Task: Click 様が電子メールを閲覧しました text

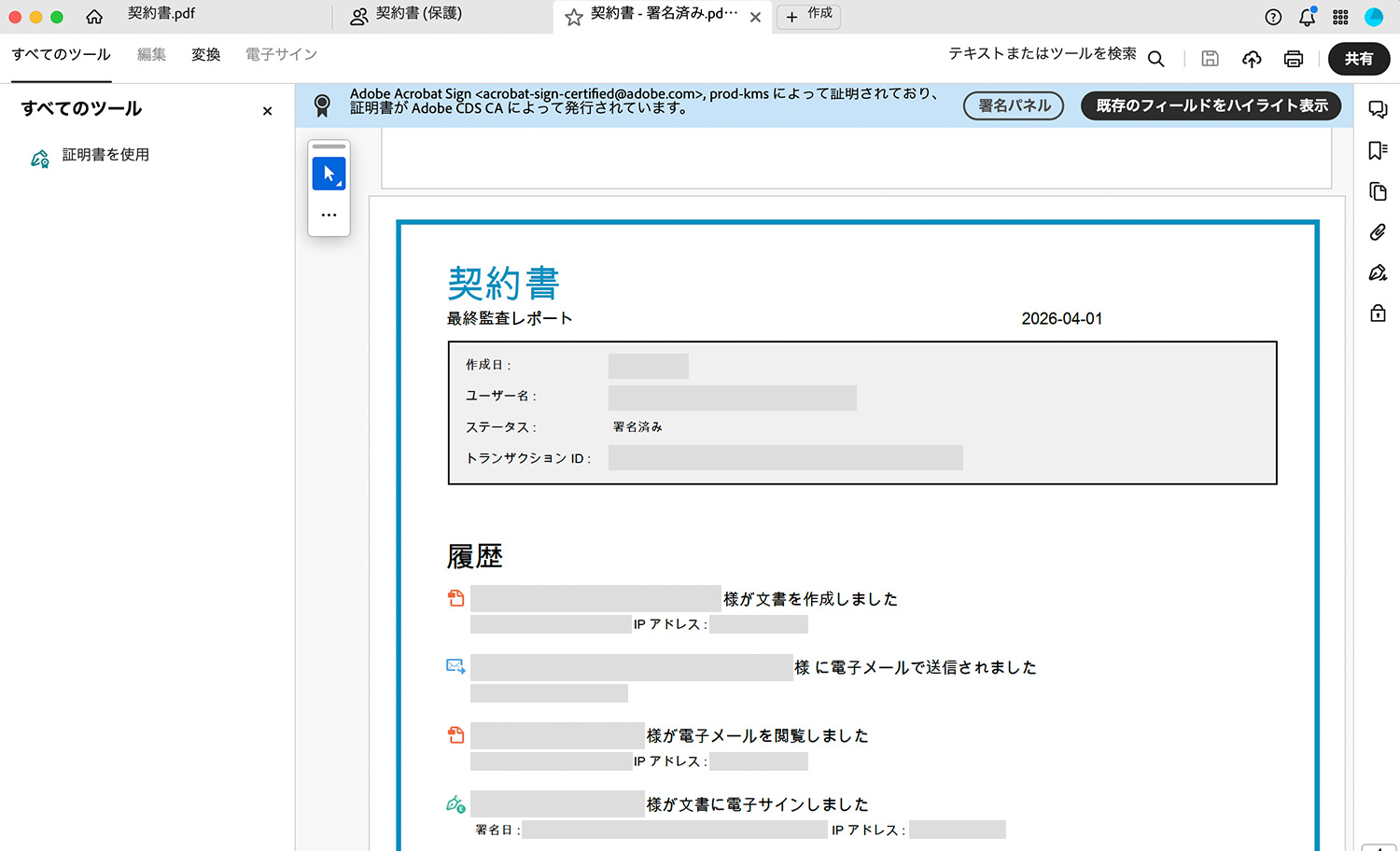Action: pyautogui.click(x=758, y=735)
